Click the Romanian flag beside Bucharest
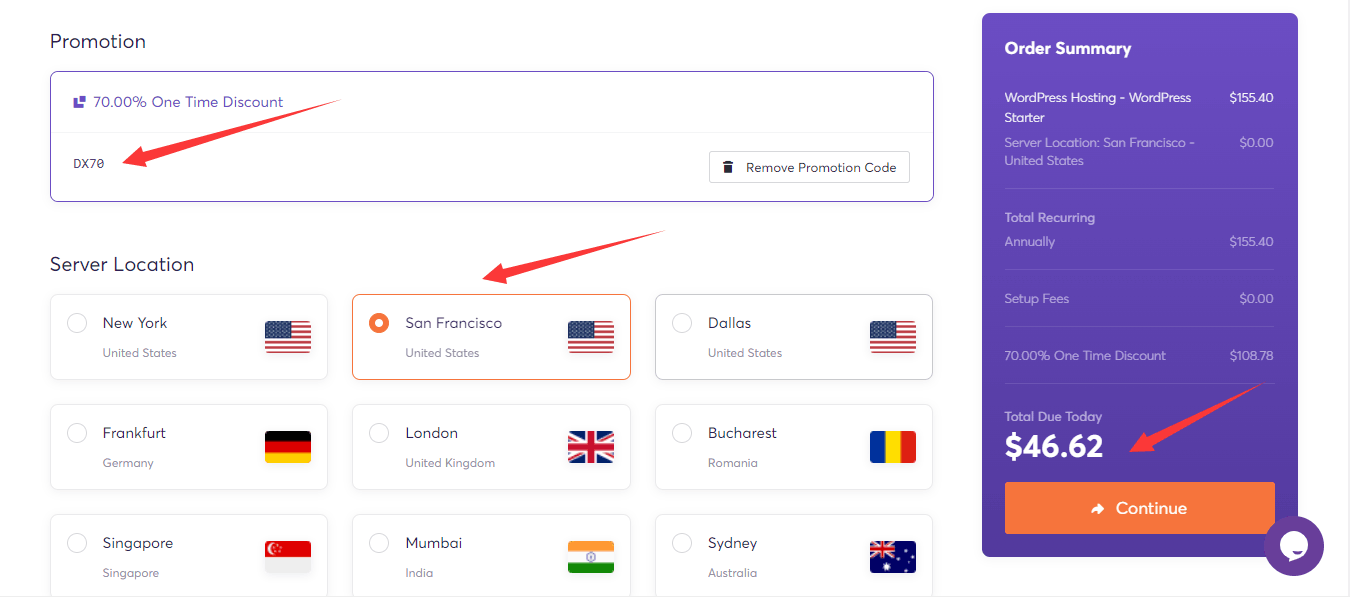 pos(893,447)
